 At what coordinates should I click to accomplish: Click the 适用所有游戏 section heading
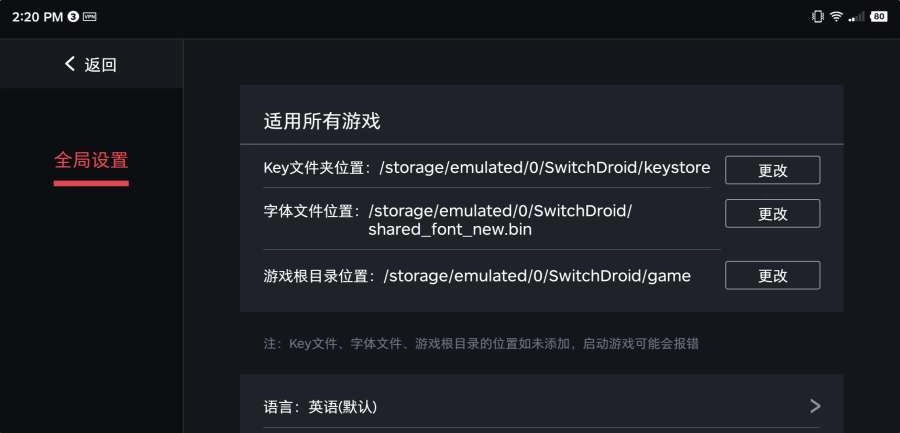[x=322, y=122]
